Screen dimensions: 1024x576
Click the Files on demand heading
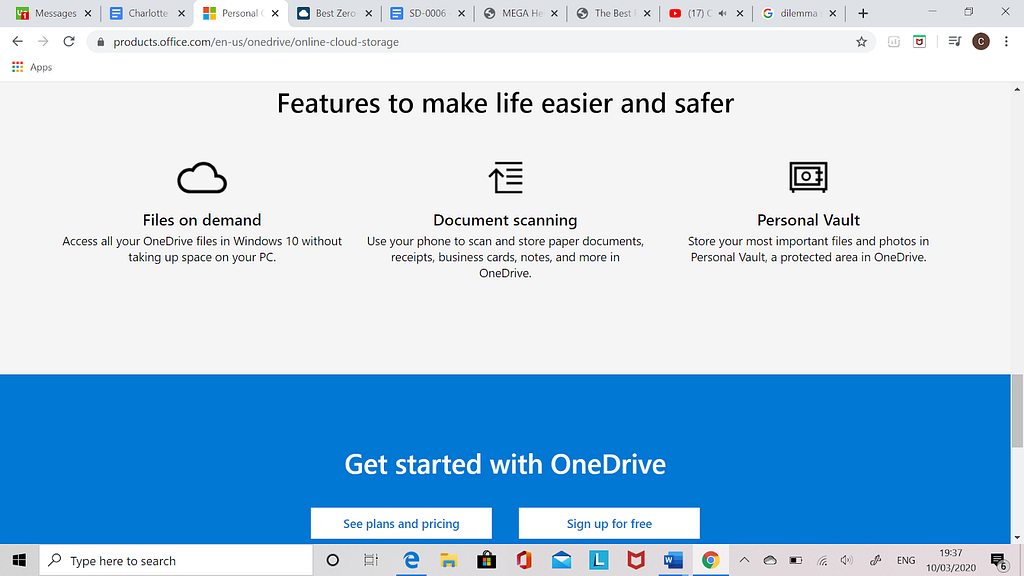tap(202, 220)
